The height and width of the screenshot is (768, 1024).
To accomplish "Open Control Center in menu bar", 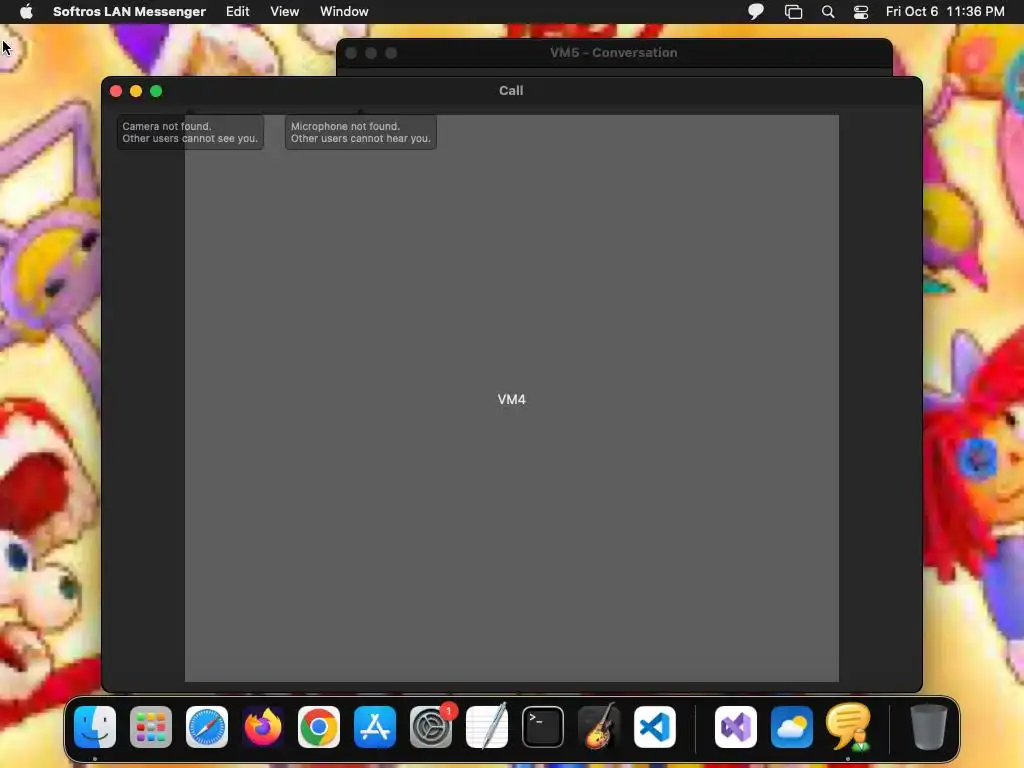I will (861, 11).
